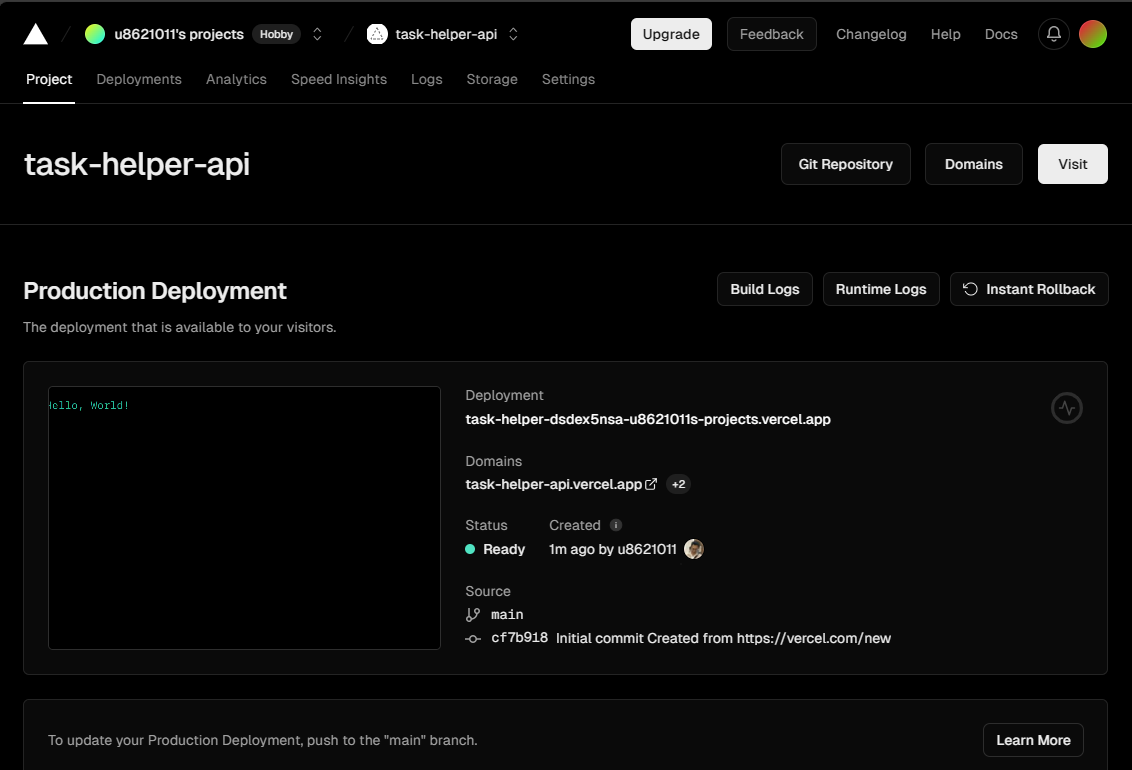Open the notifications bell
This screenshot has height=770, width=1132.
coord(1053,33)
